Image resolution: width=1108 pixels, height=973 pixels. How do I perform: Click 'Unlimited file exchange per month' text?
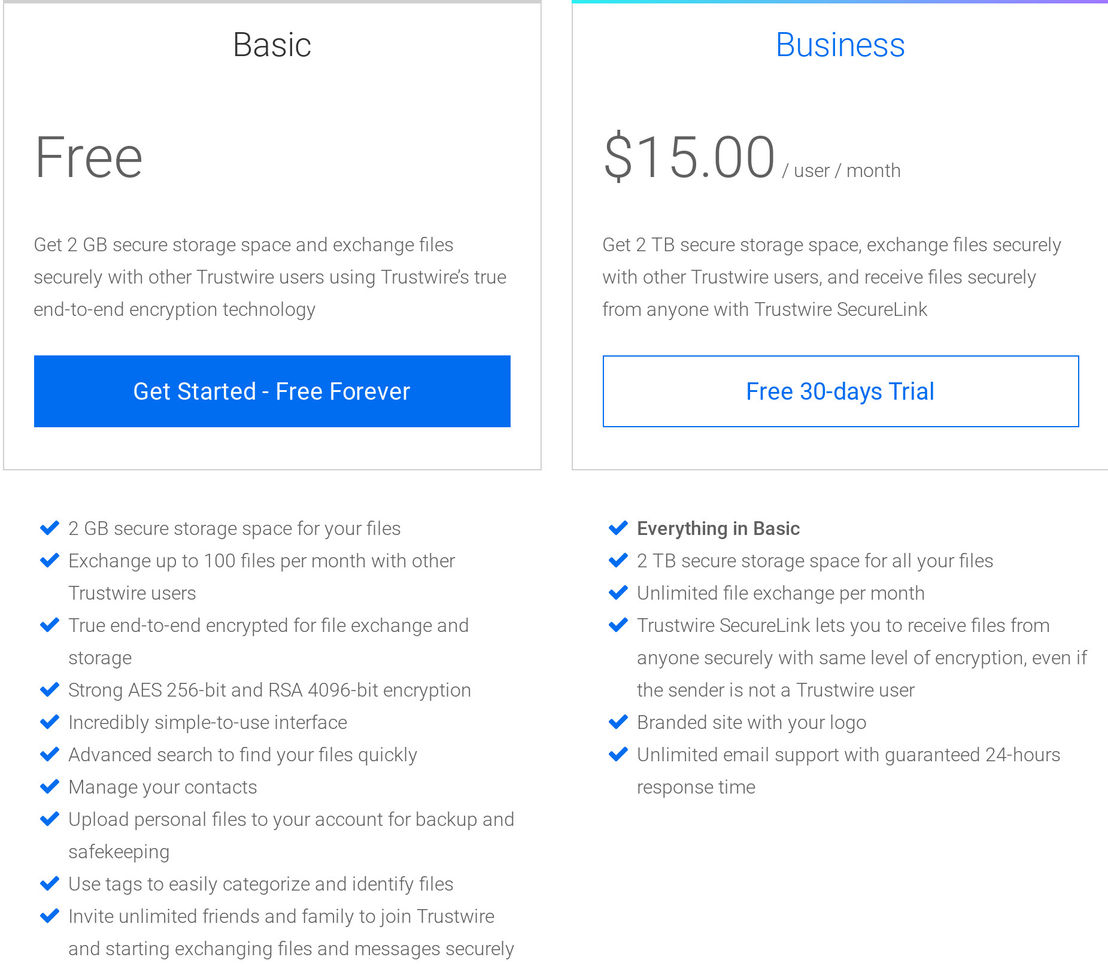click(x=781, y=593)
